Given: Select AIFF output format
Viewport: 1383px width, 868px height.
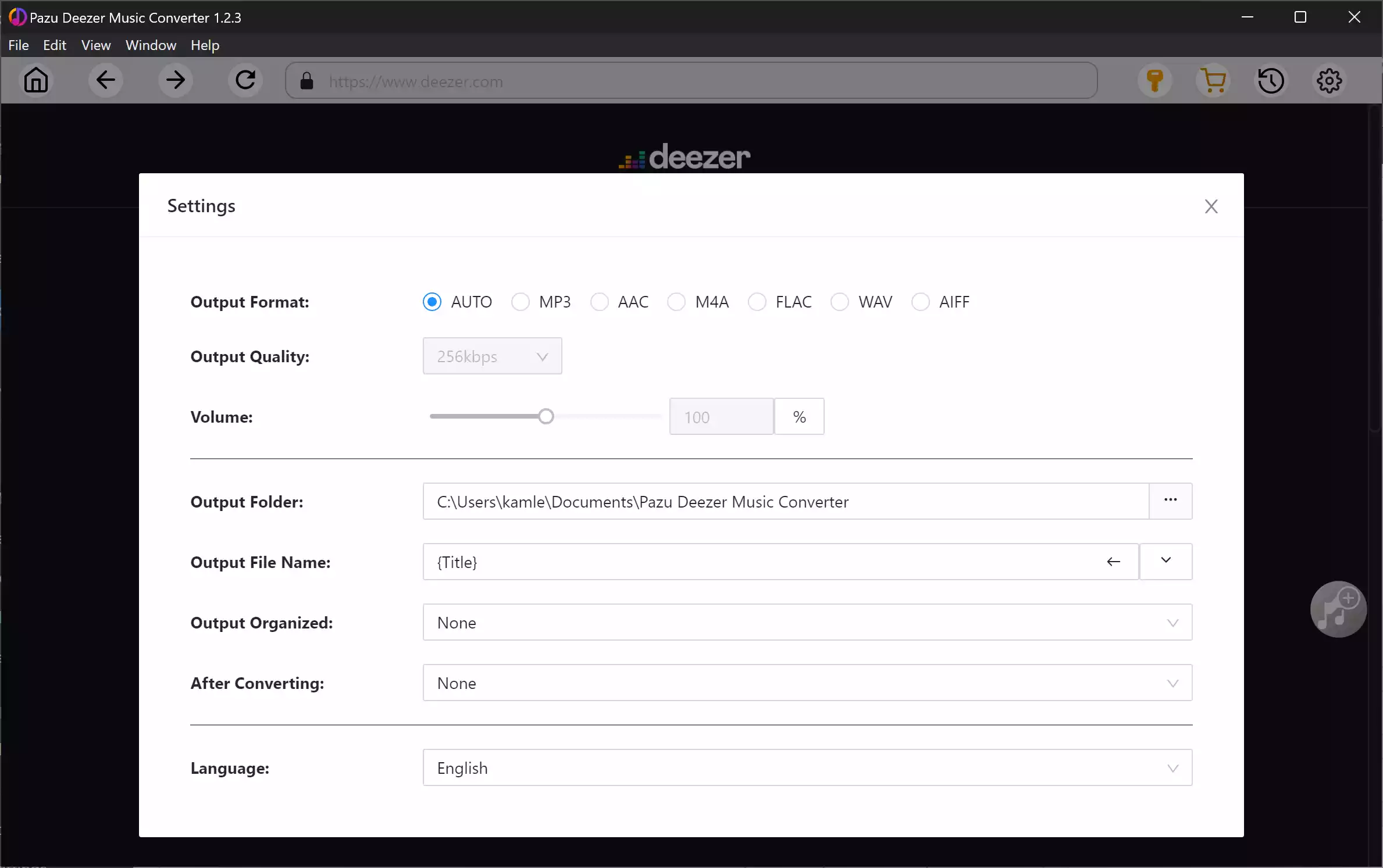Looking at the screenshot, I should coord(921,302).
